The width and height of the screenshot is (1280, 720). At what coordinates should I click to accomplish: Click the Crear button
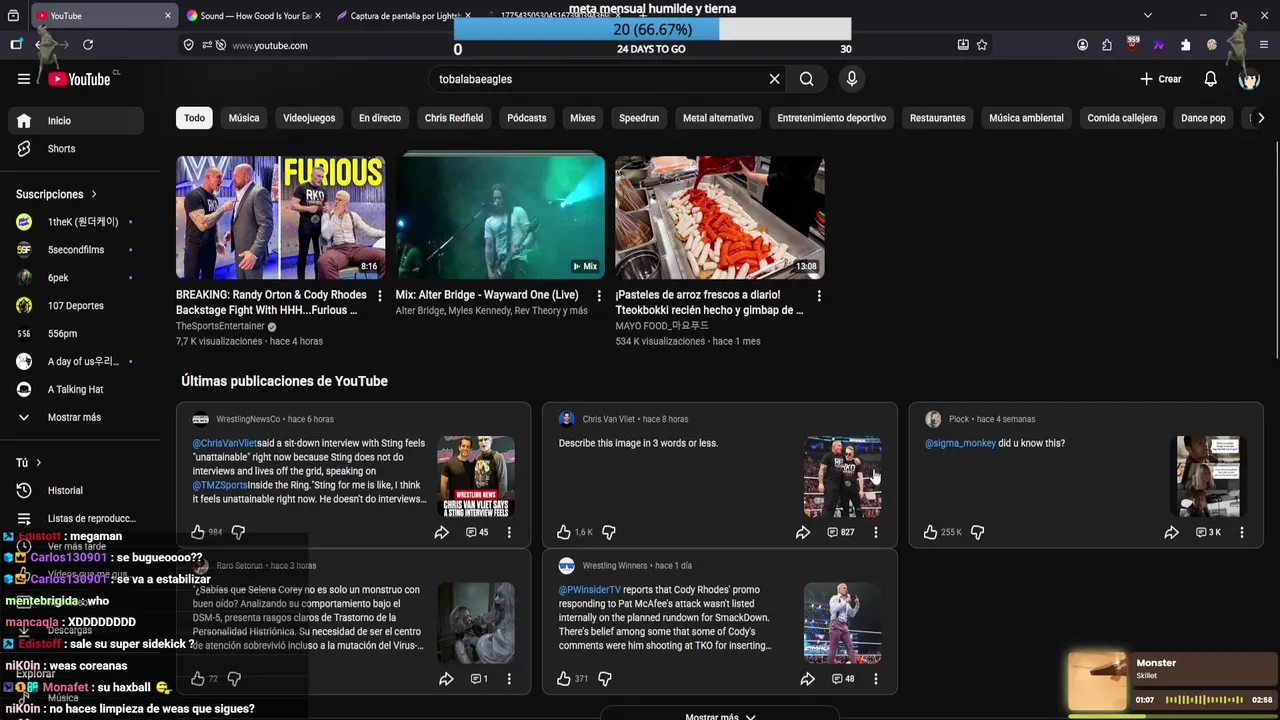tap(1160, 79)
